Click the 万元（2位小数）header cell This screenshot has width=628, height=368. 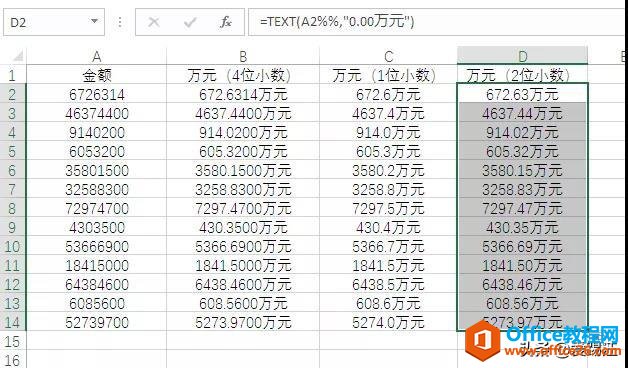tap(522, 75)
